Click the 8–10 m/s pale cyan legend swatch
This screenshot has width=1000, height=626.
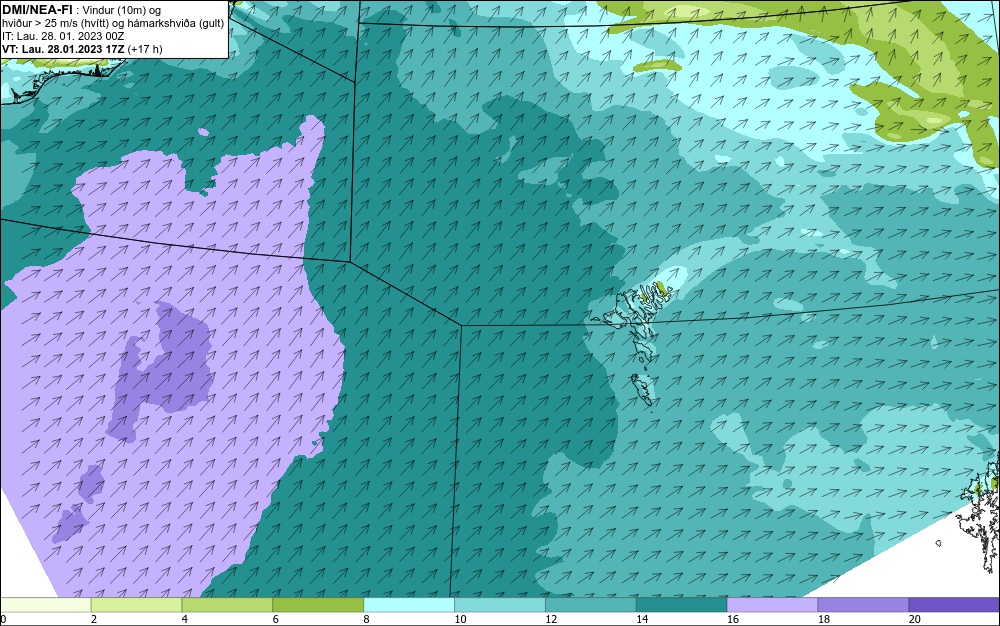click(409, 605)
